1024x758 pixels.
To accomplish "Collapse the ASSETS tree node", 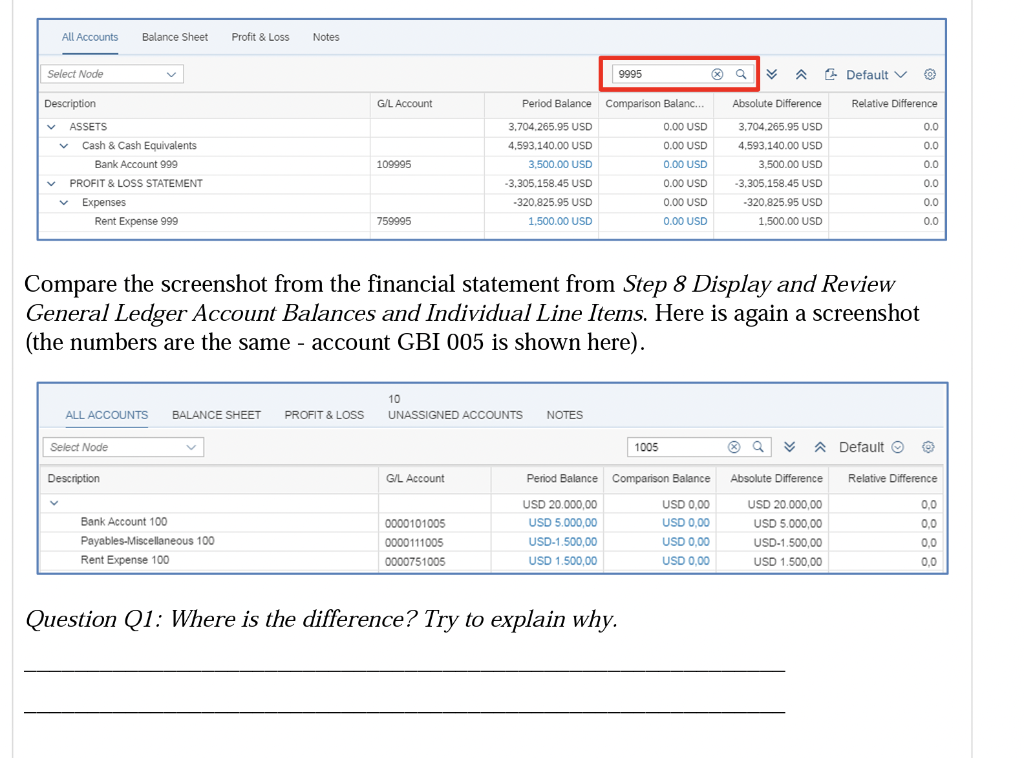I will 52,126.
